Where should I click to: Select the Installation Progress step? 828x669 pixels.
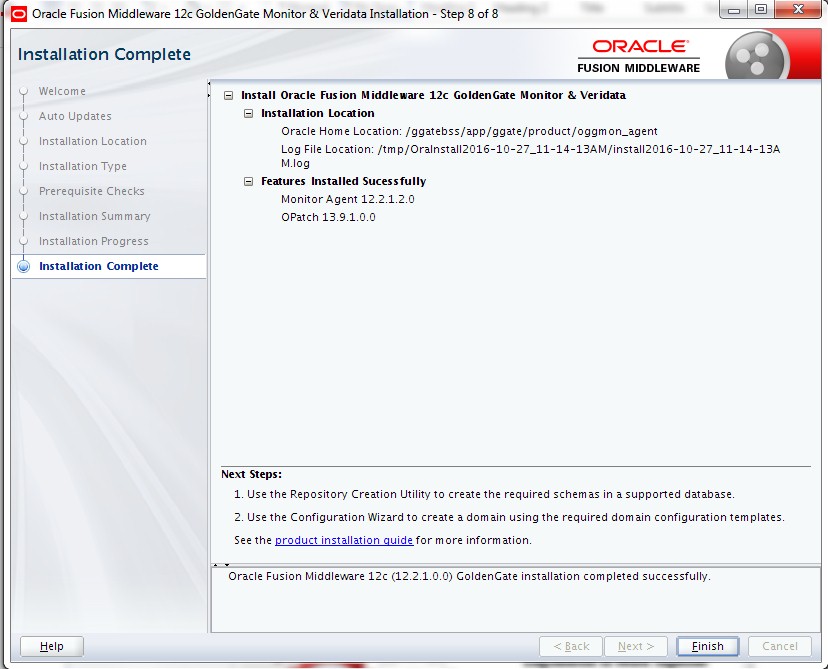93,241
